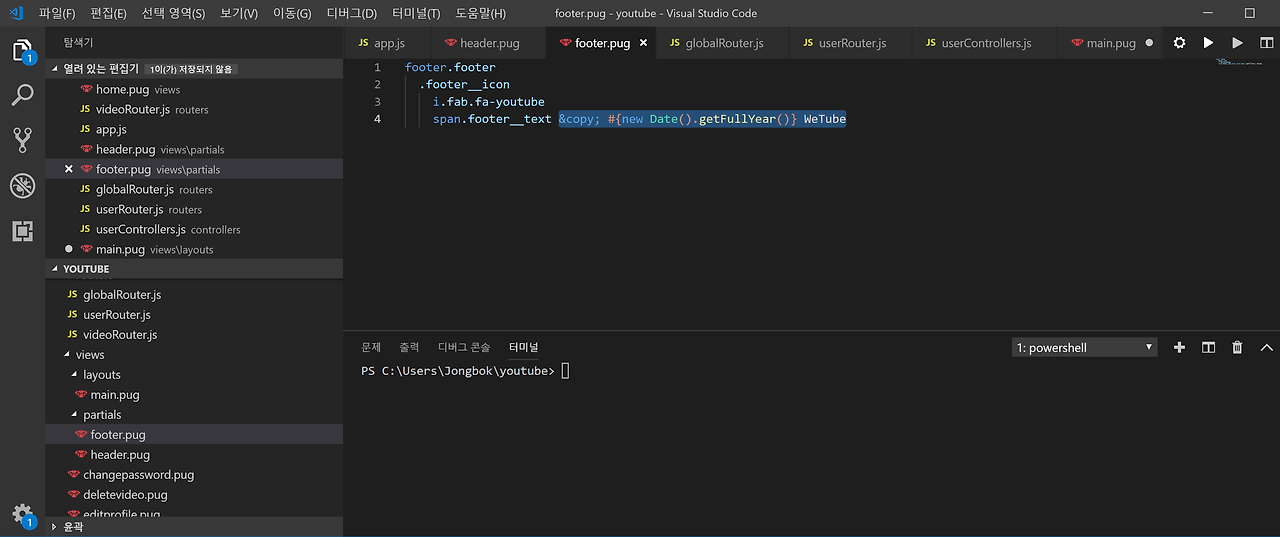Expand the 윤곽 outline section

tap(54, 526)
